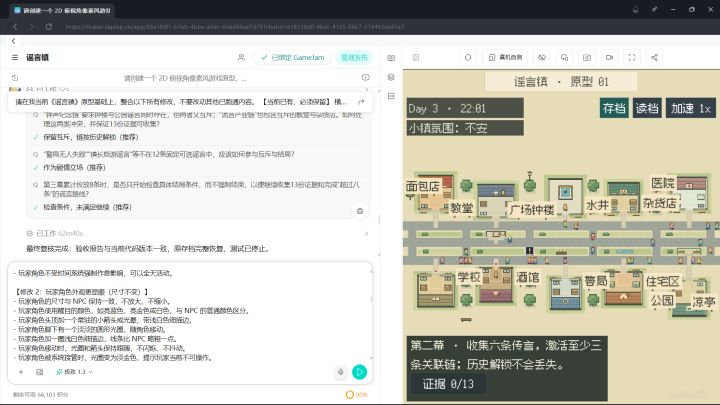
Task: Click the 已绑定 GameJam button
Action: click(x=292, y=57)
